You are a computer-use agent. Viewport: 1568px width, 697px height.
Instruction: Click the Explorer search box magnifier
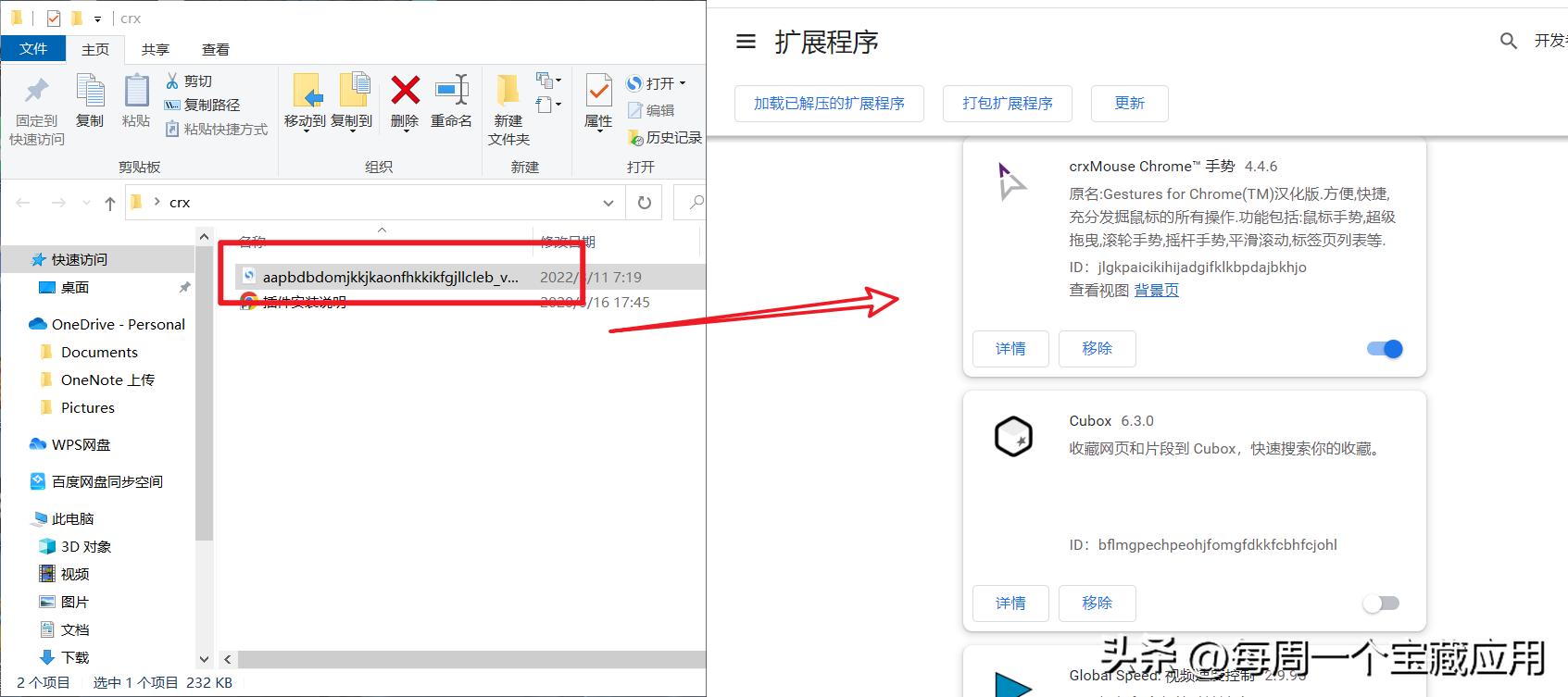pyautogui.click(x=696, y=202)
